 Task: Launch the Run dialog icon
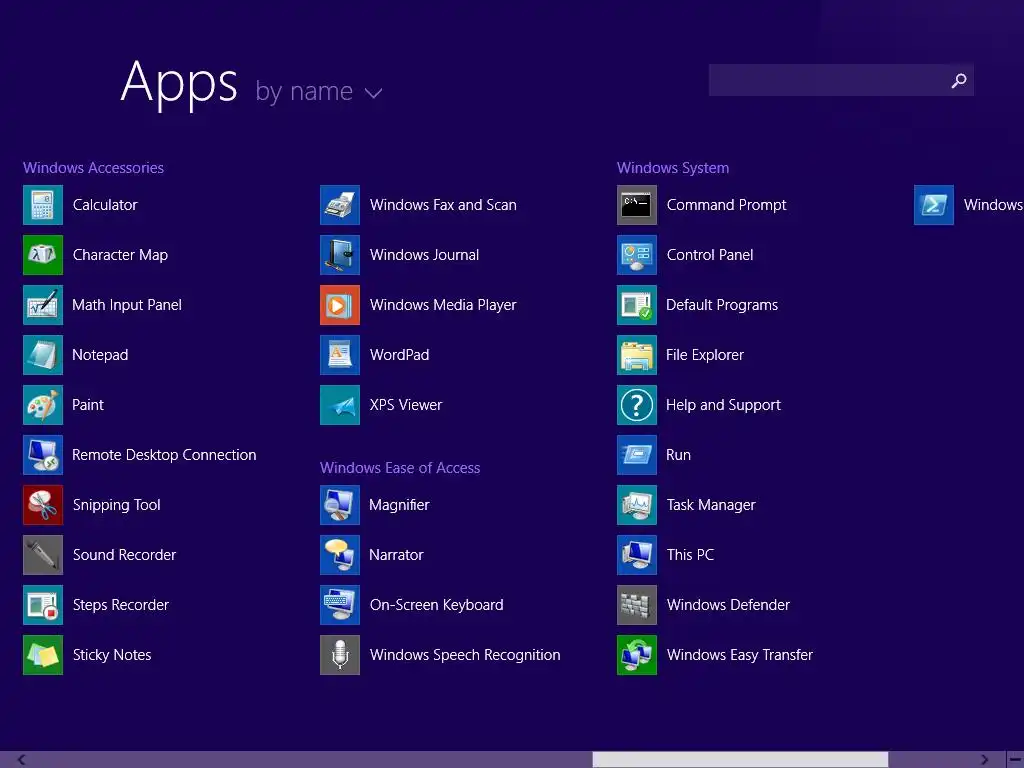637,455
